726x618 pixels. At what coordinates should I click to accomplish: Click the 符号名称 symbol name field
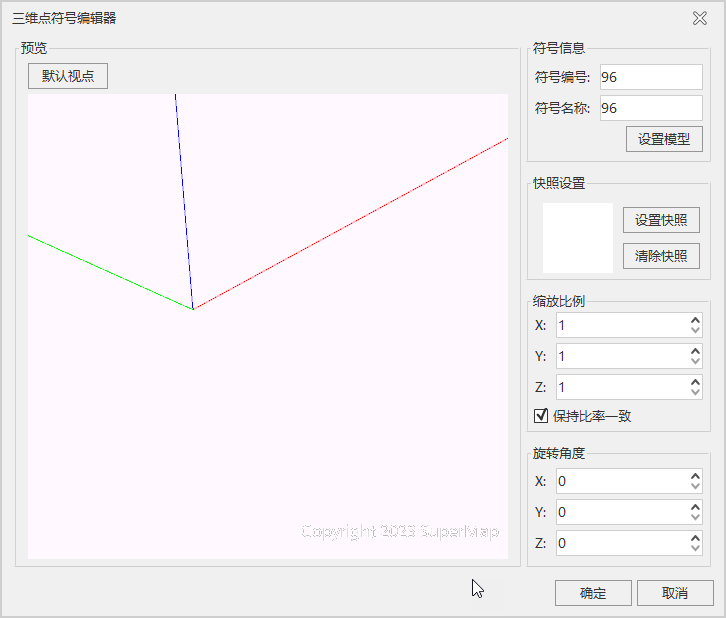(651, 108)
